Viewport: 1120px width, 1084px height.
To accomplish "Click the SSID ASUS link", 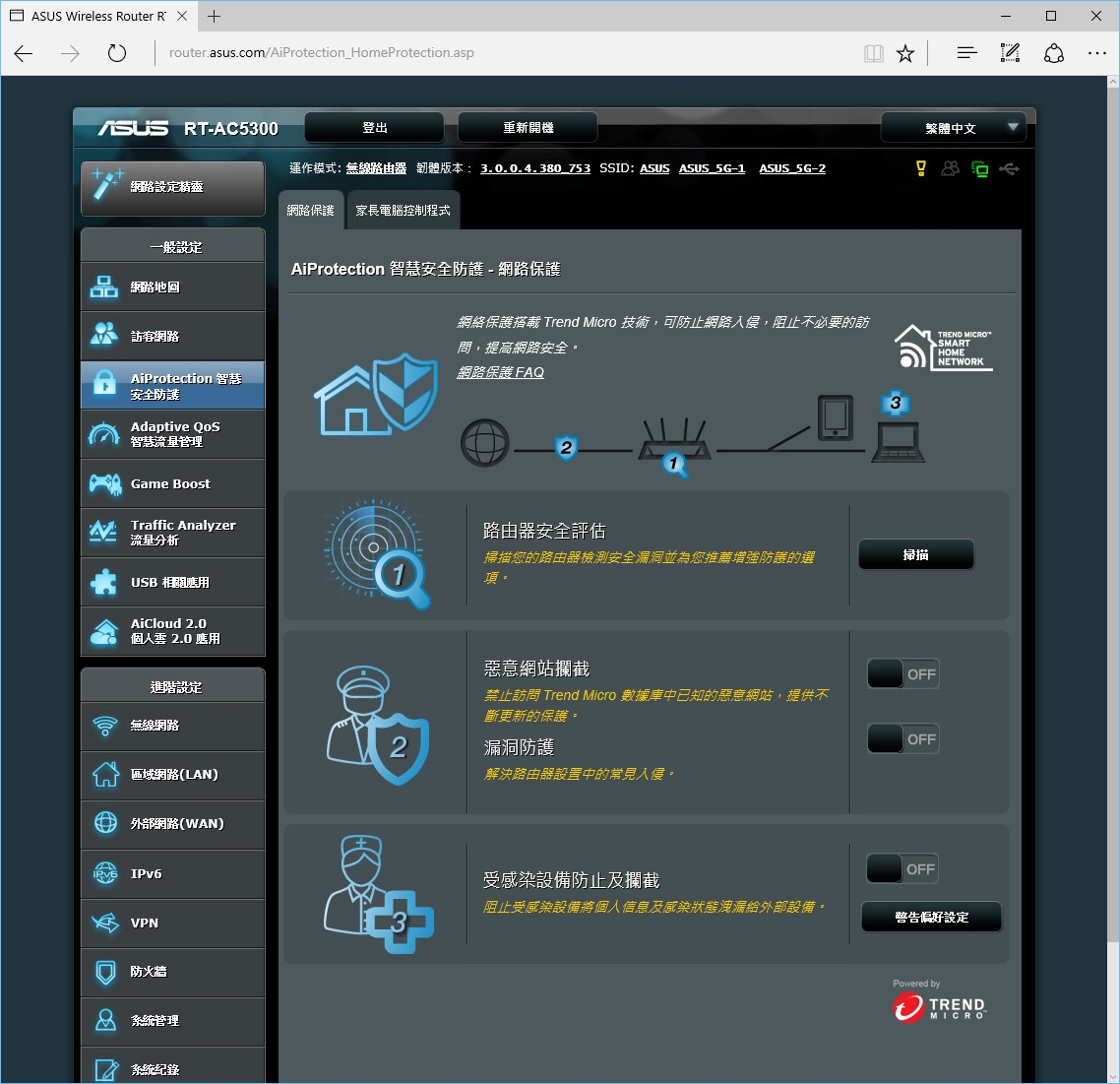I will (654, 168).
